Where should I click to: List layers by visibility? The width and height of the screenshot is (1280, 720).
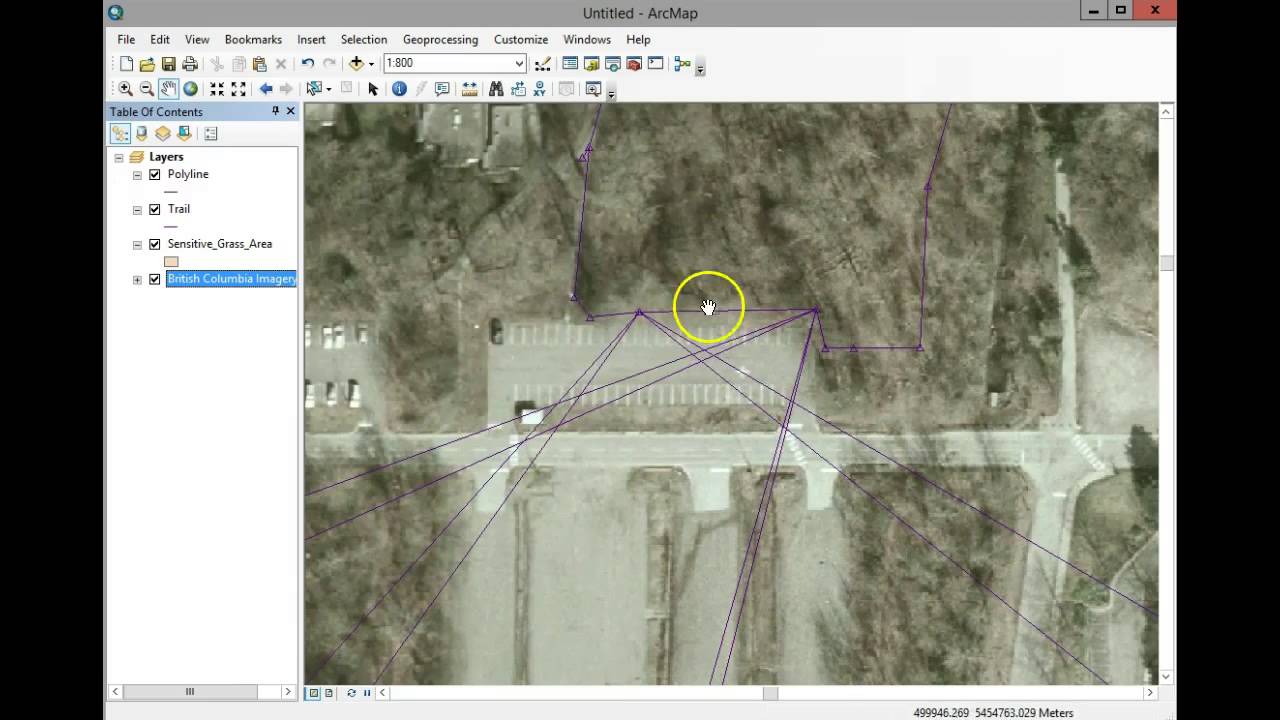[x=163, y=134]
